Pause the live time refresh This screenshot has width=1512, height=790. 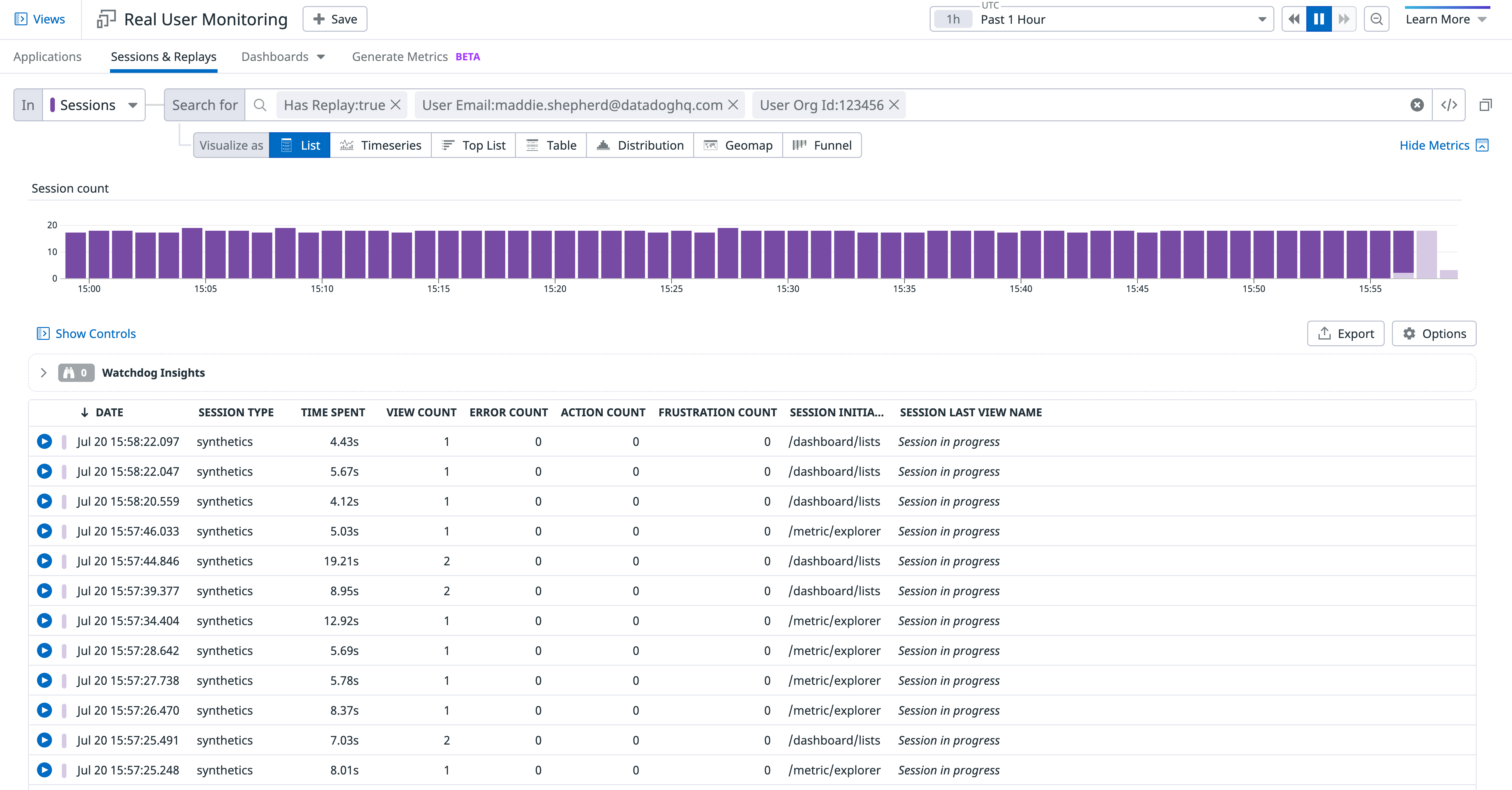[x=1319, y=19]
